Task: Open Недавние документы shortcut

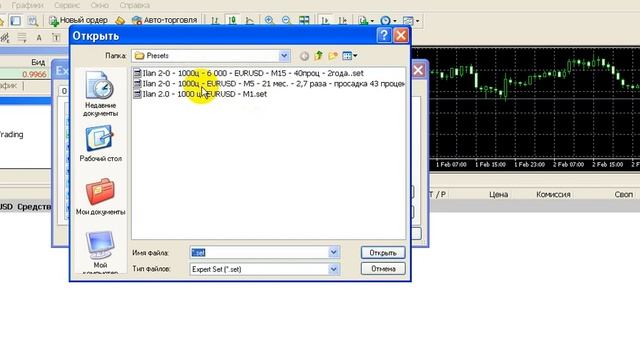Action: (100, 93)
